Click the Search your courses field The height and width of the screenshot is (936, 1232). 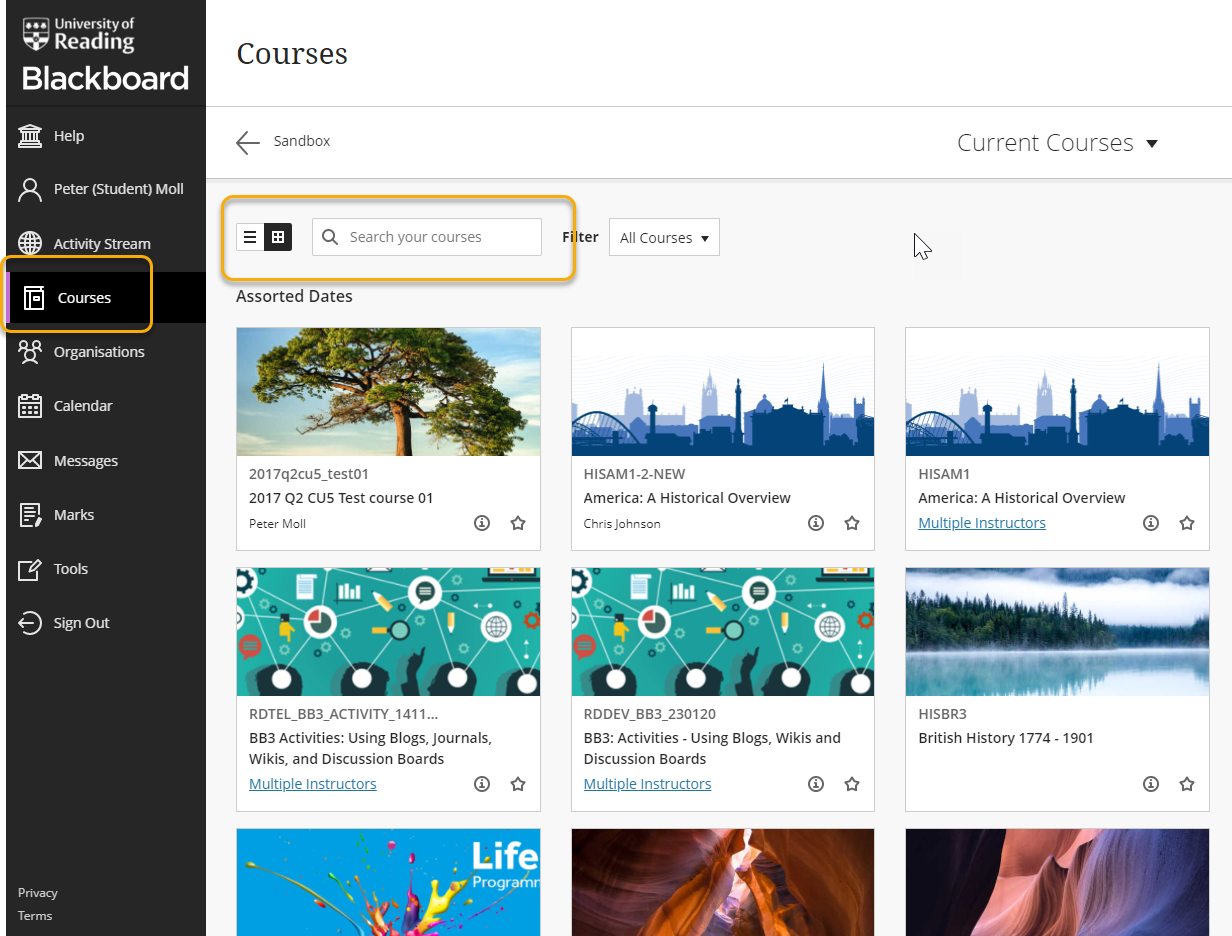(427, 237)
